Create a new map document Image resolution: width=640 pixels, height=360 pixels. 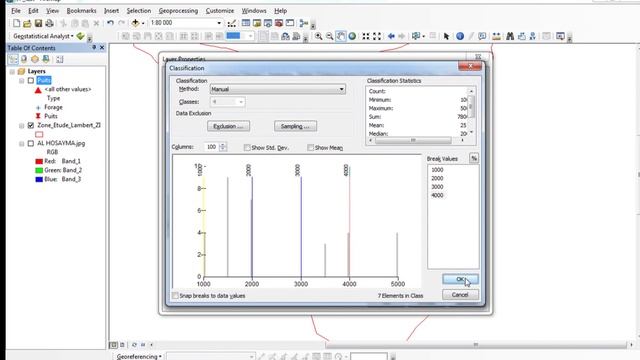pos(16,23)
